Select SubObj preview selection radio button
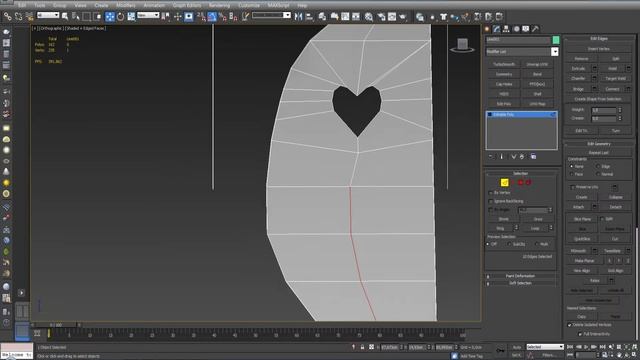The image size is (640, 360). [x=509, y=244]
